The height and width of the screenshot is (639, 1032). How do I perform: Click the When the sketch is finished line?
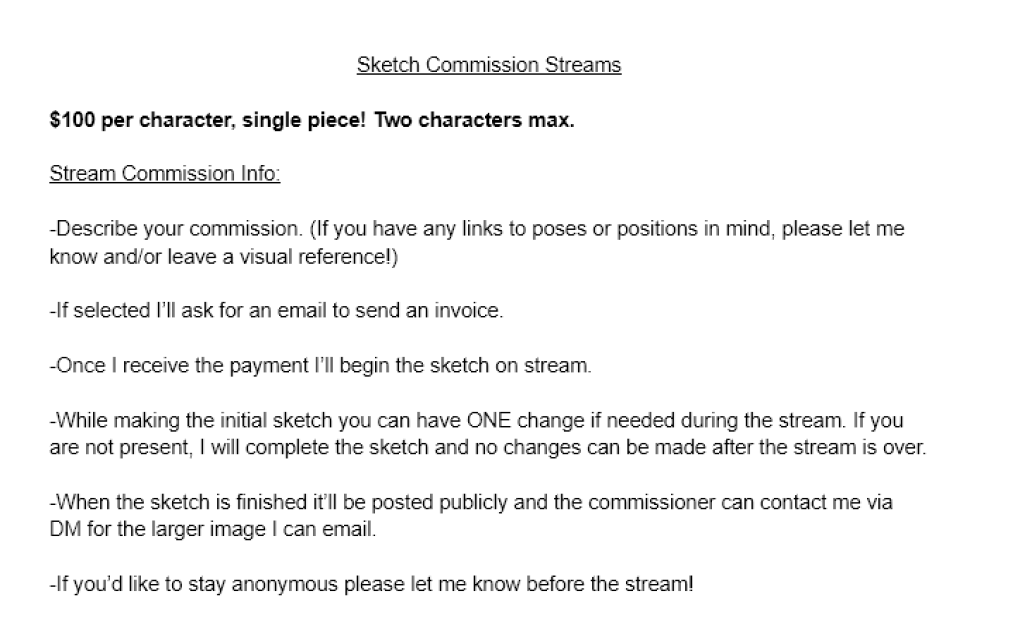(x=471, y=516)
